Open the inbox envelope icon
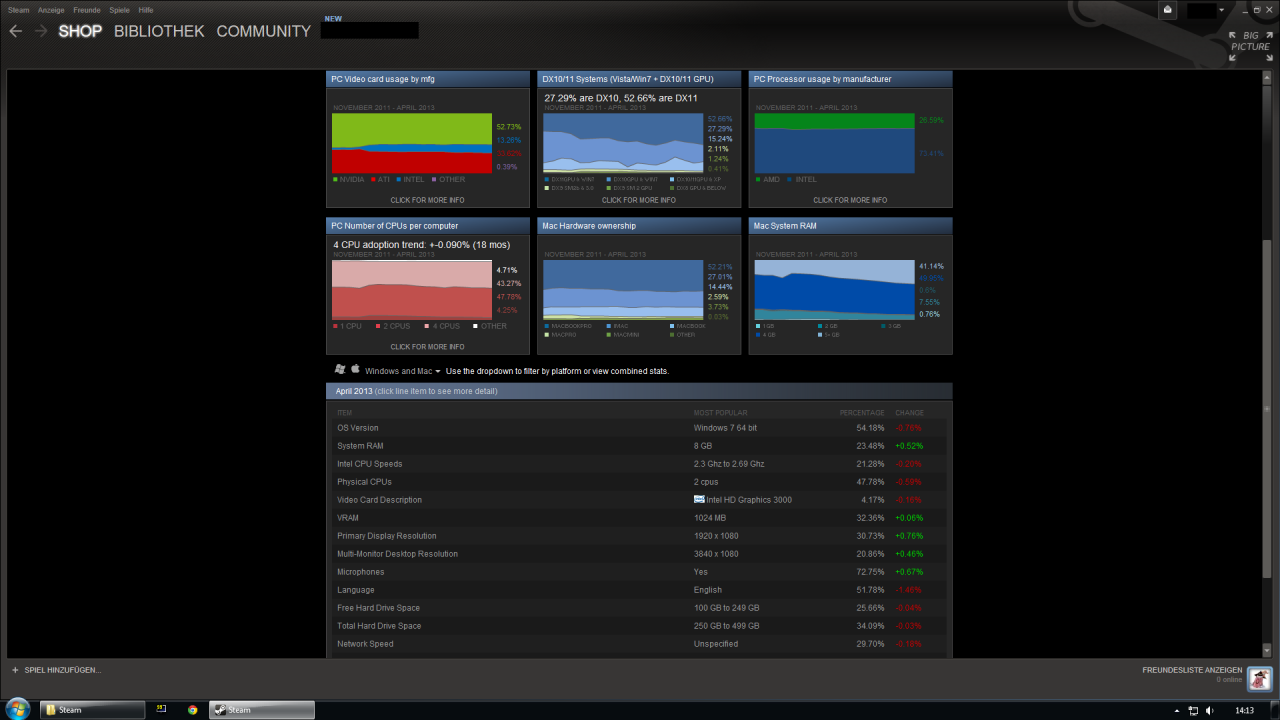This screenshot has height=720, width=1280. (1168, 10)
